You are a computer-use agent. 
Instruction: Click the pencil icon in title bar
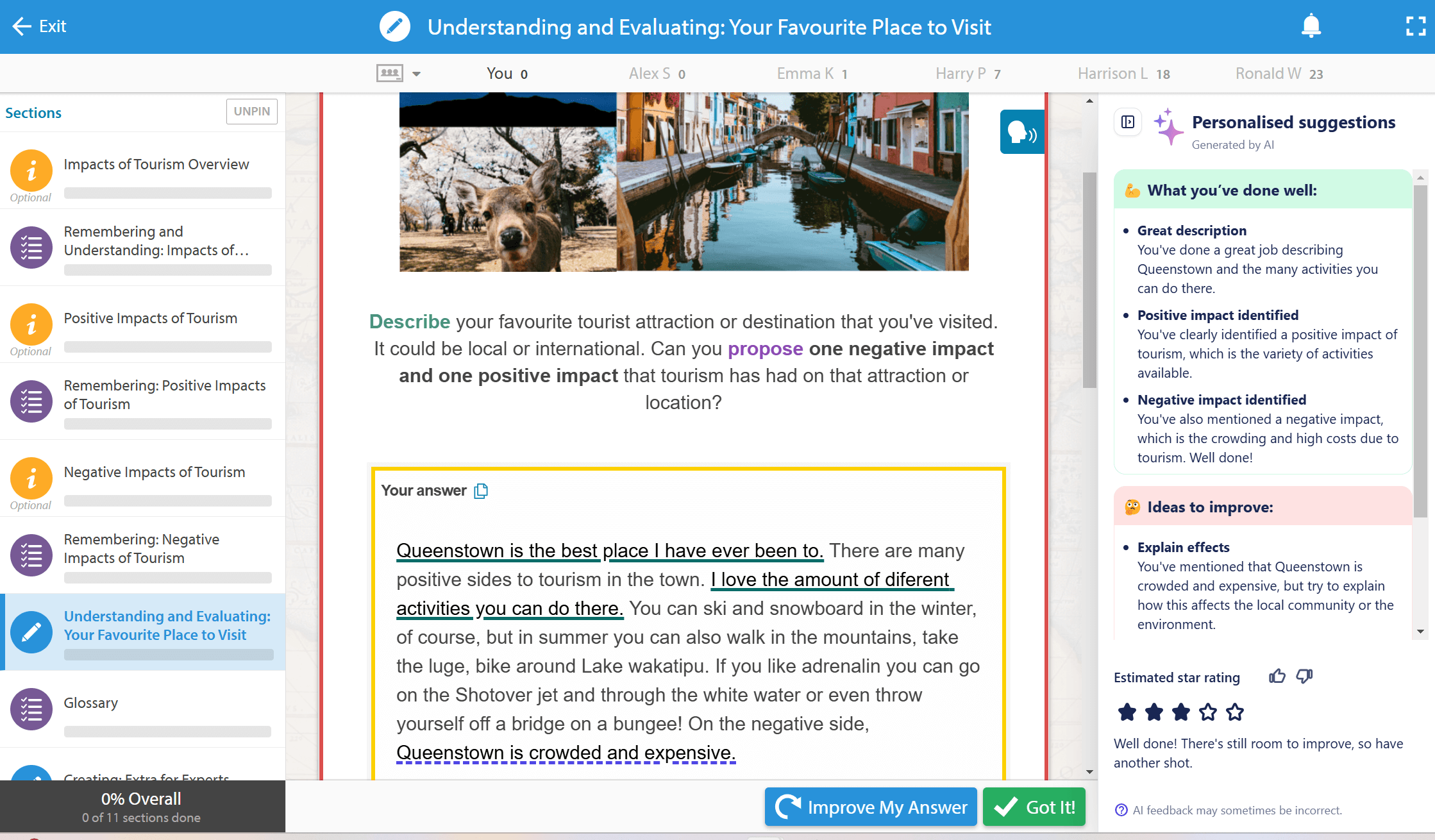pos(394,27)
